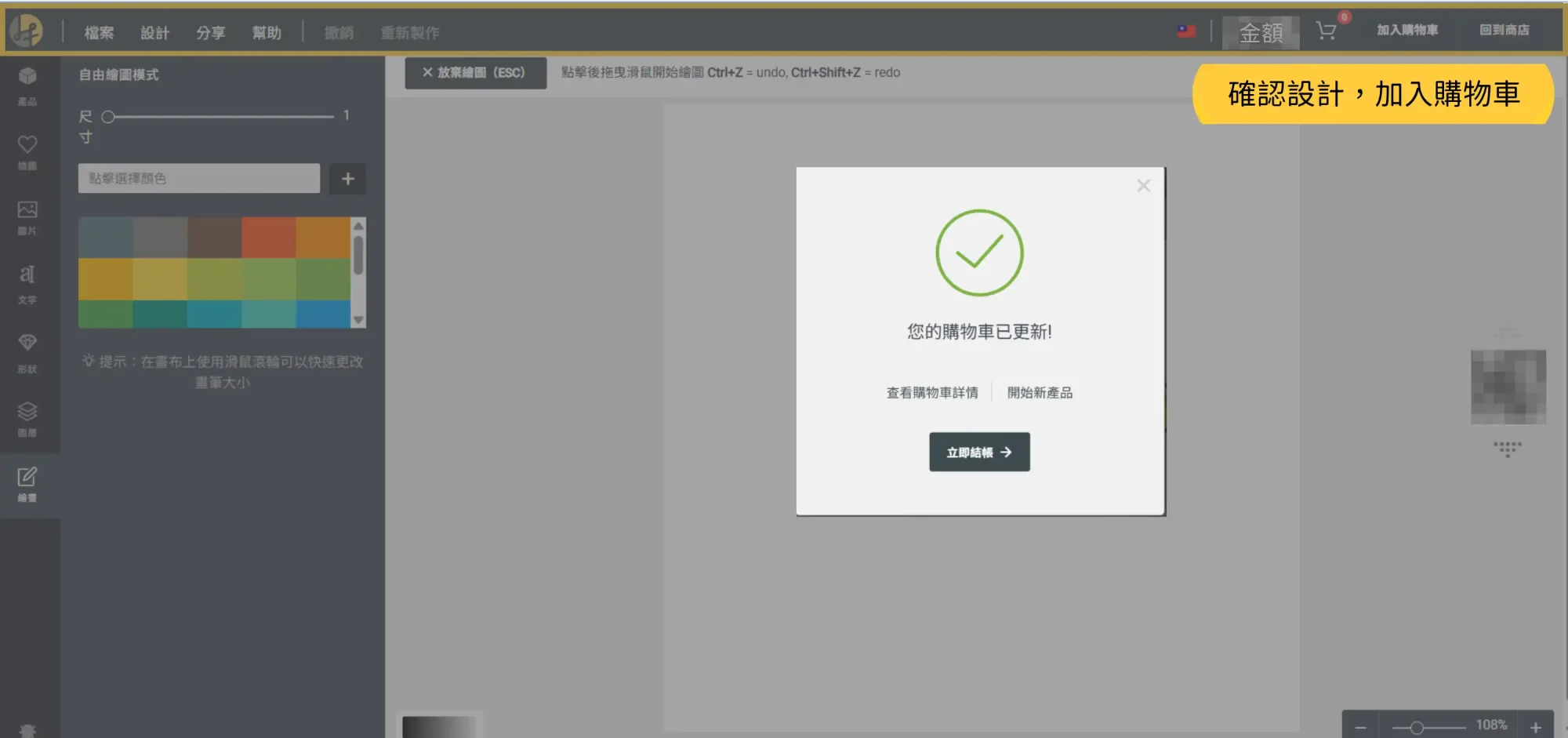Open the 產品 (Product) sidebar panel
The width and height of the screenshot is (1568, 738).
tap(27, 85)
